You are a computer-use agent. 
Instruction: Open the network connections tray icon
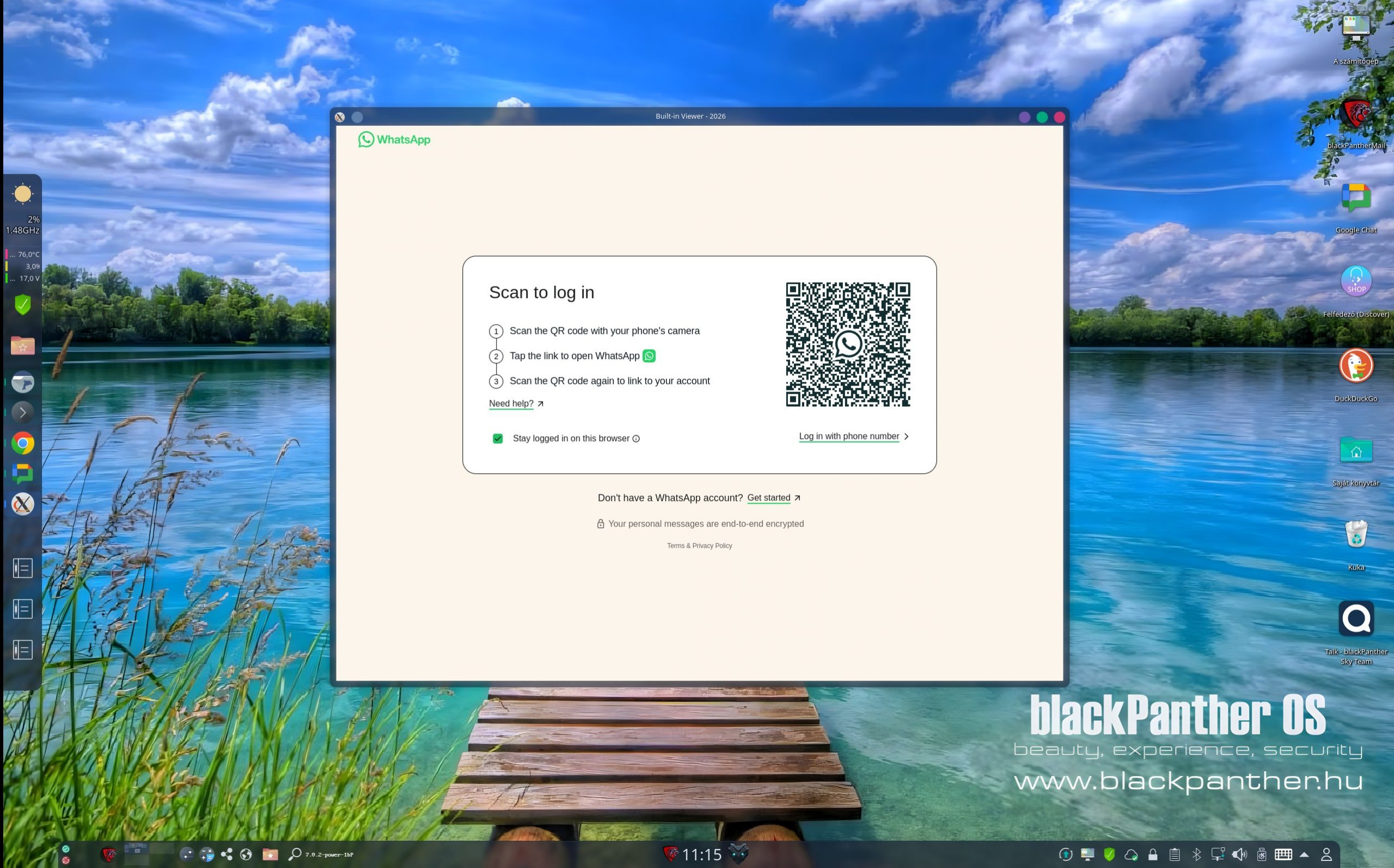1218,855
